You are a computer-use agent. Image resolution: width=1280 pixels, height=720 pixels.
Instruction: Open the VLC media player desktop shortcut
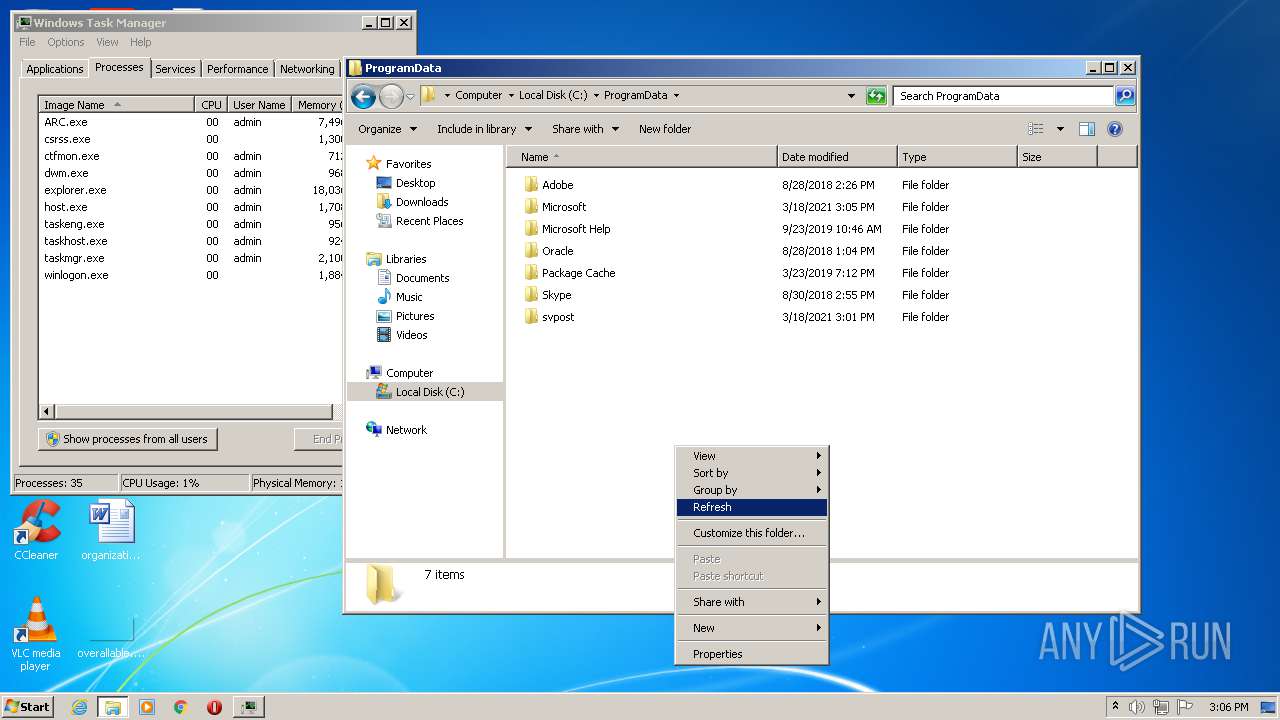(36, 634)
